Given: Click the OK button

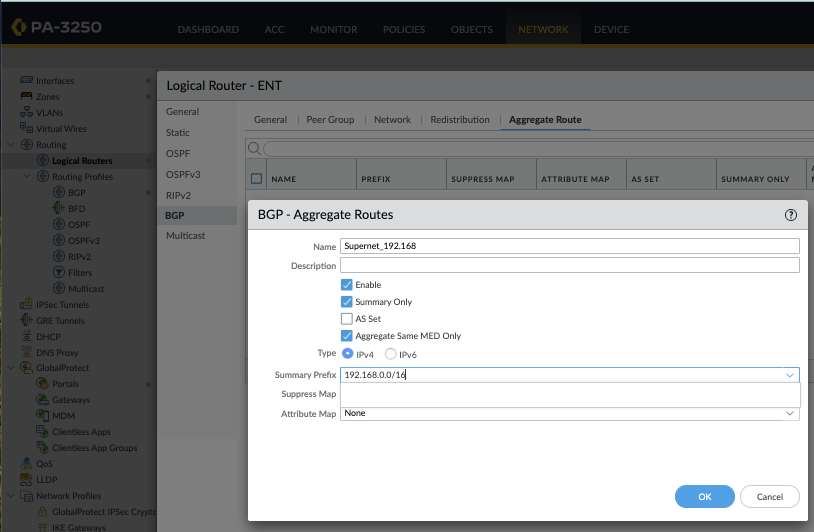Looking at the screenshot, I should (704, 497).
